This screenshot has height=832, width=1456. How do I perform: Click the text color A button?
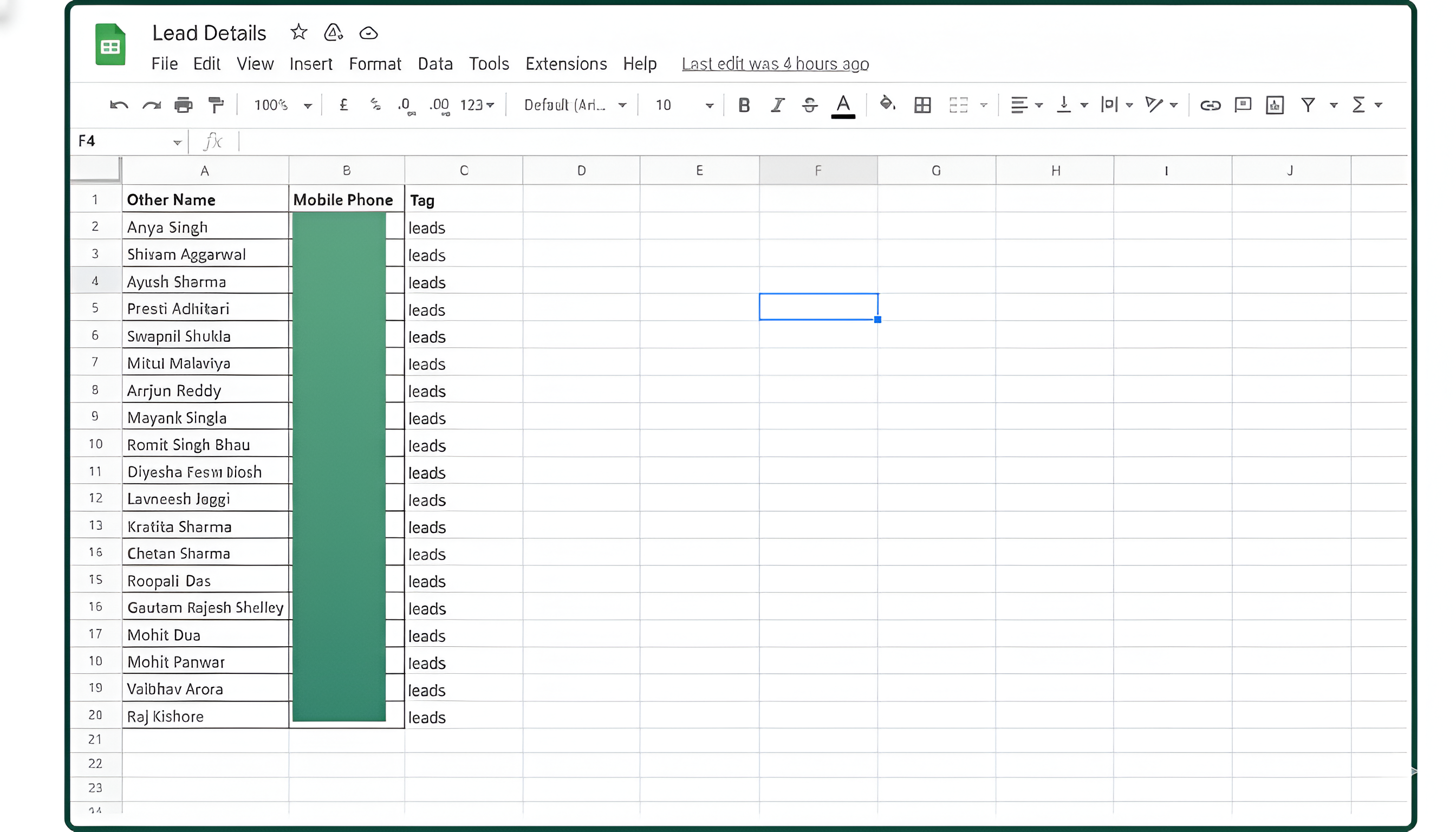(843, 105)
